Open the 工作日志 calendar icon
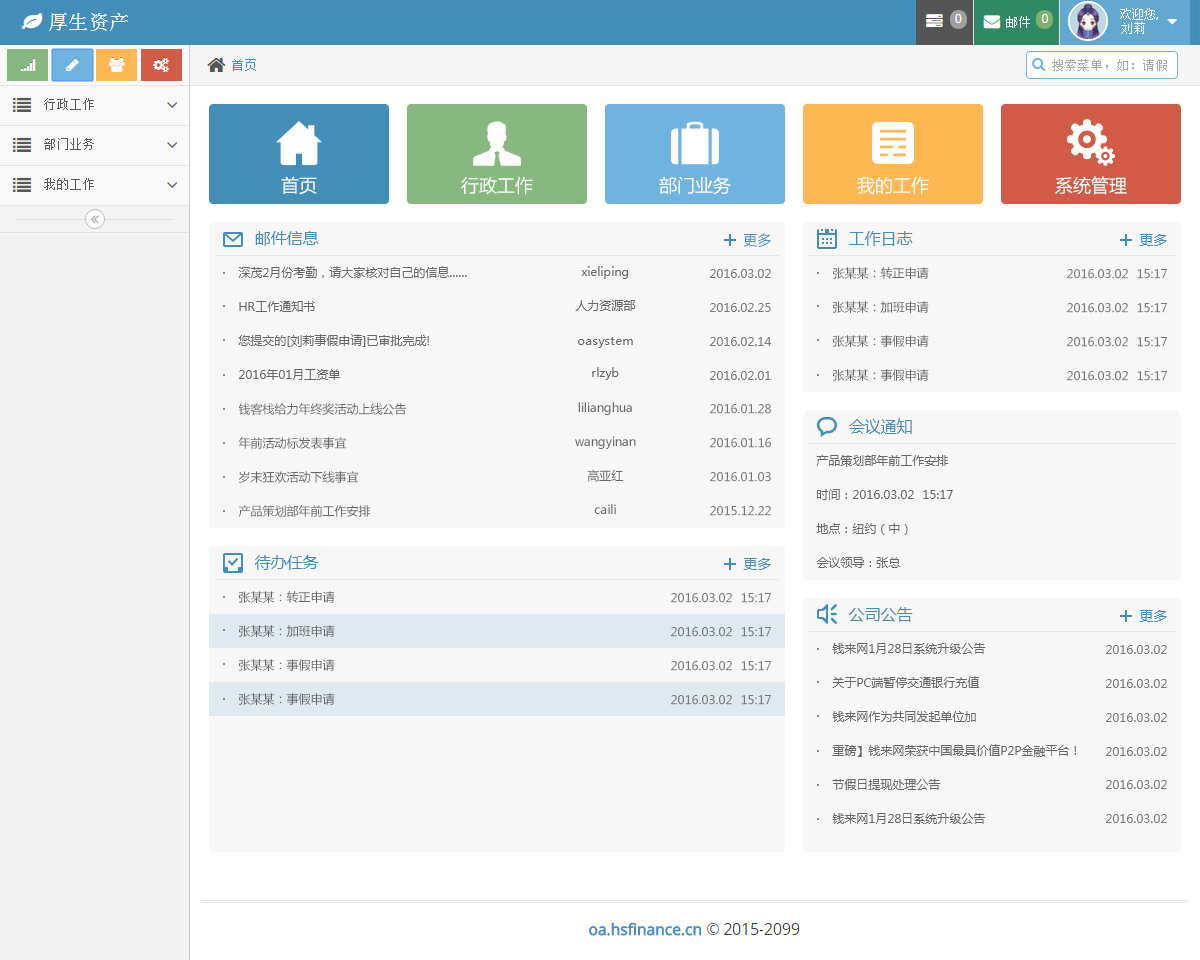The height and width of the screenshot is (960, 1200). point(826,238)
